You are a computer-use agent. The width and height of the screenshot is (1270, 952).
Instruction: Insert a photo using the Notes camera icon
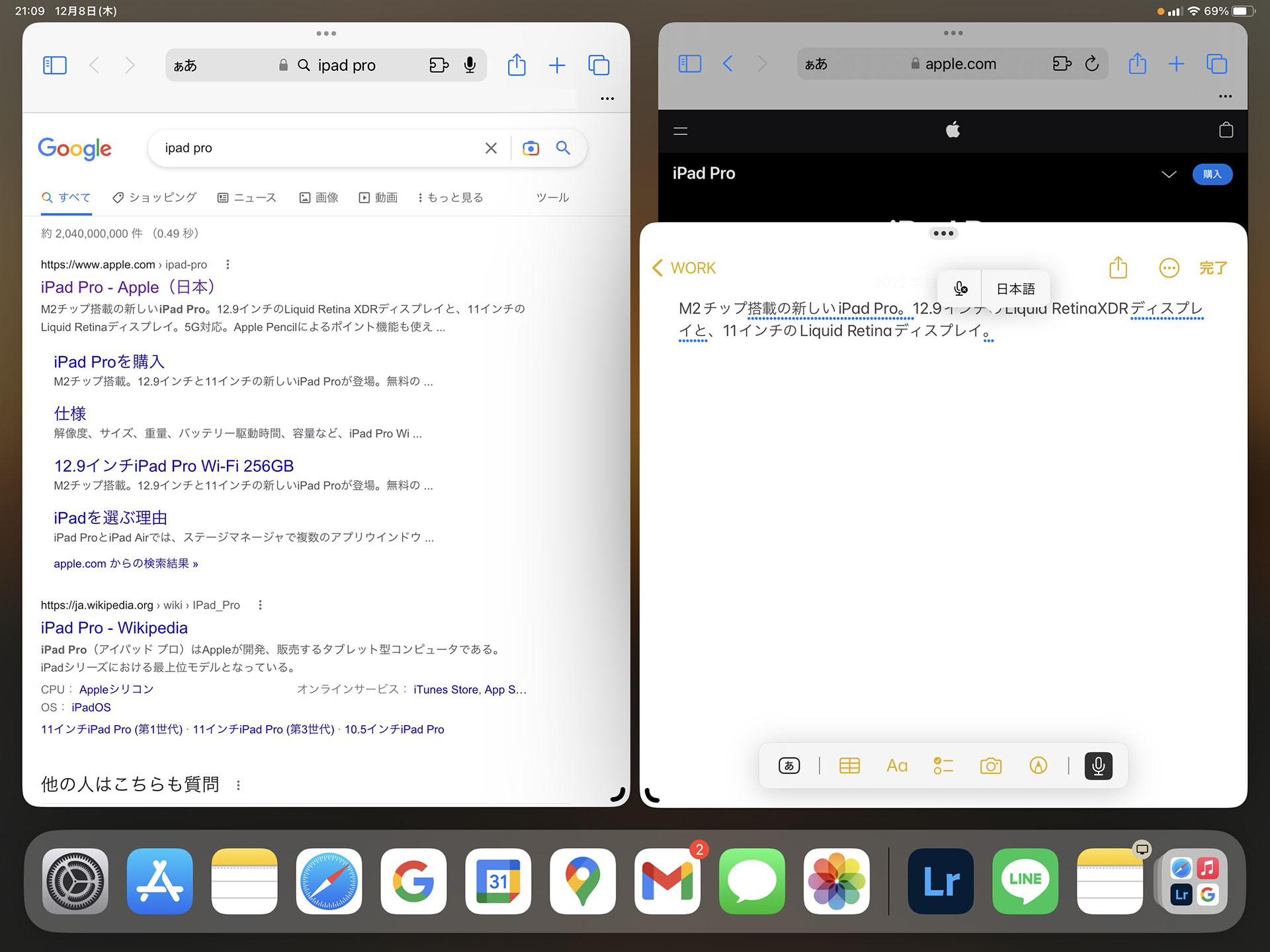click(x=990, y=765)
